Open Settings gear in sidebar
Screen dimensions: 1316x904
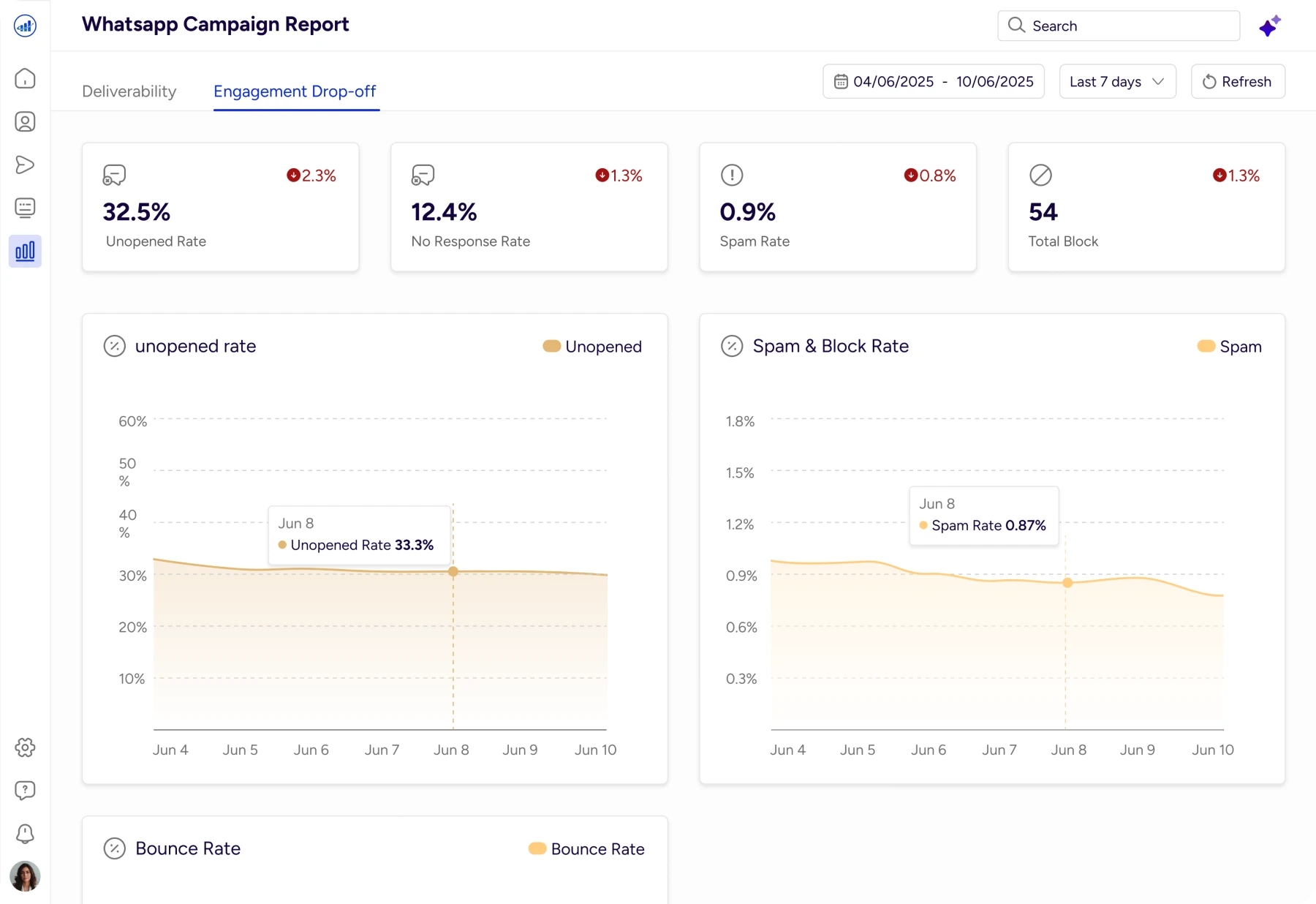click(x=25, y=747)
